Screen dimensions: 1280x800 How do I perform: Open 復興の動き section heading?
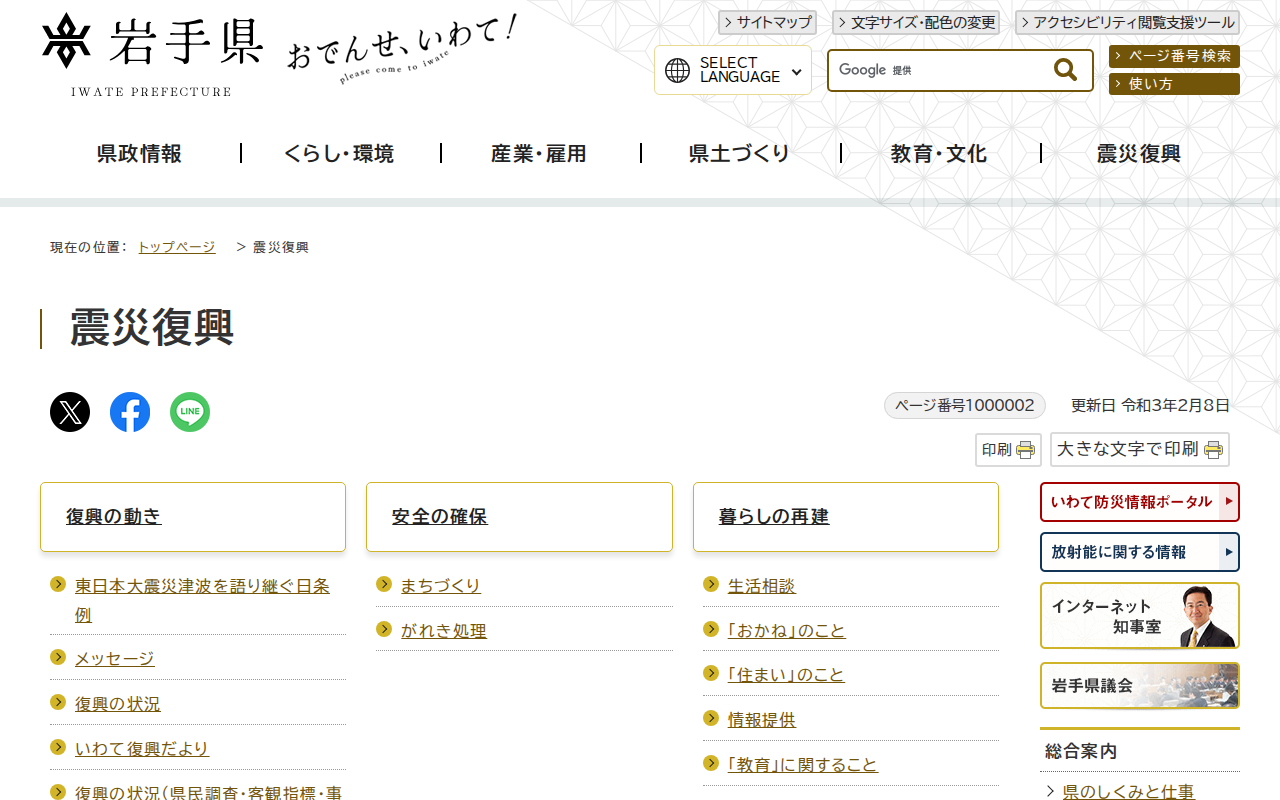(x=114, y=517)
